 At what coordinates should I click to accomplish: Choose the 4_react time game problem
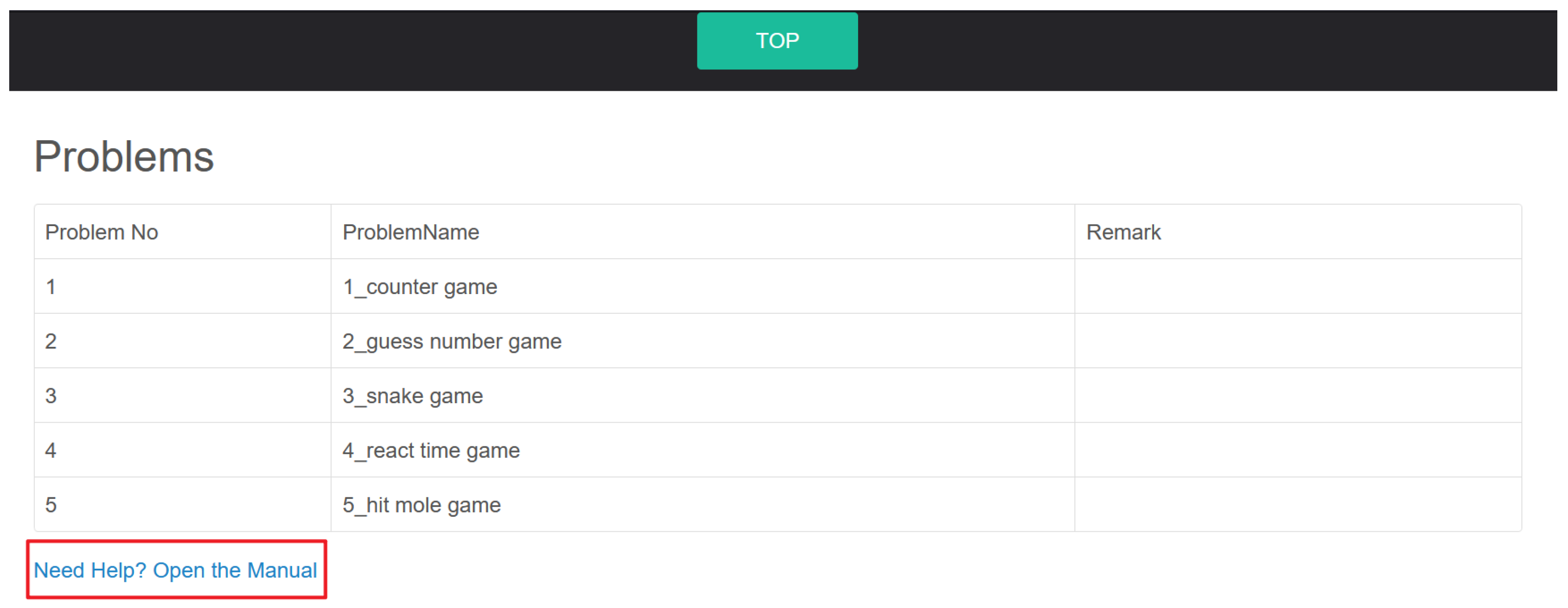431,450
